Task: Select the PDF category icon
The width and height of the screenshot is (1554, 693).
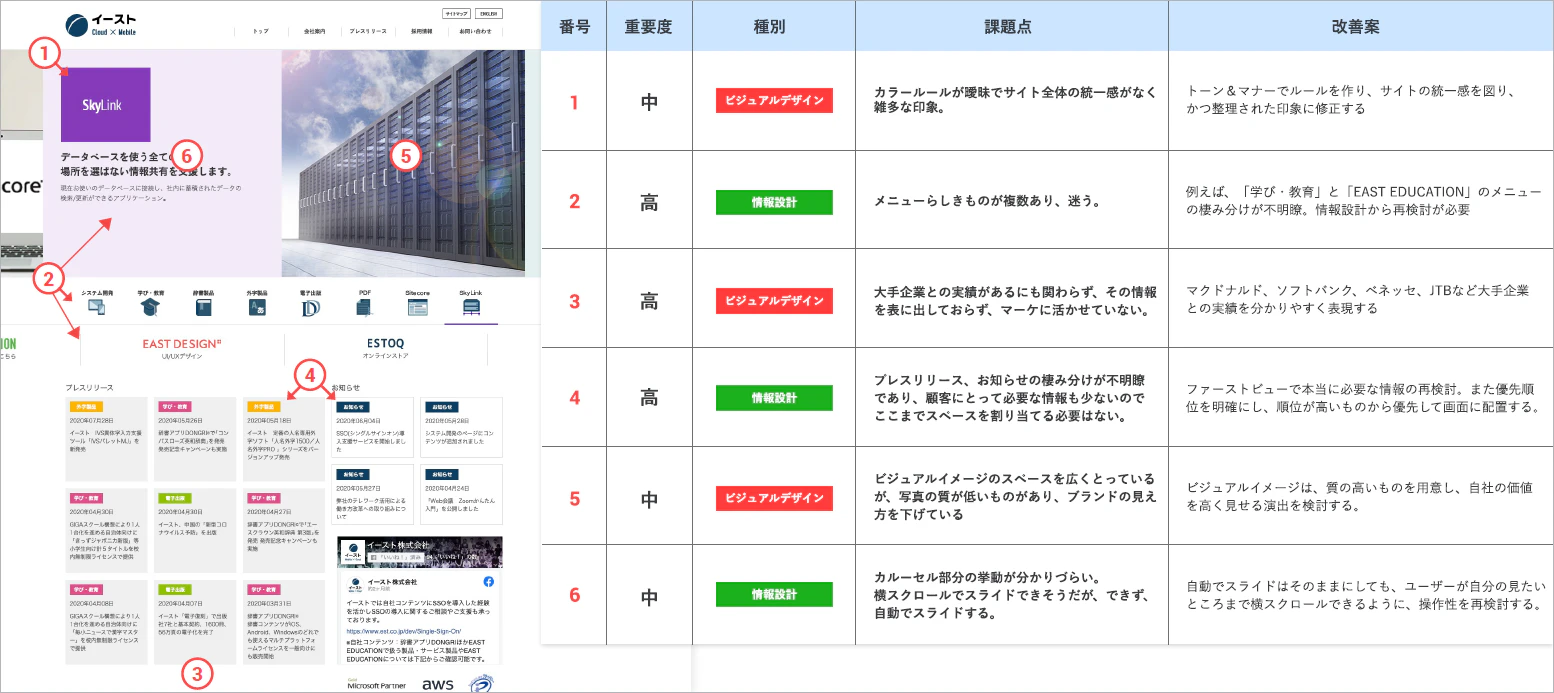Action: 364,309
